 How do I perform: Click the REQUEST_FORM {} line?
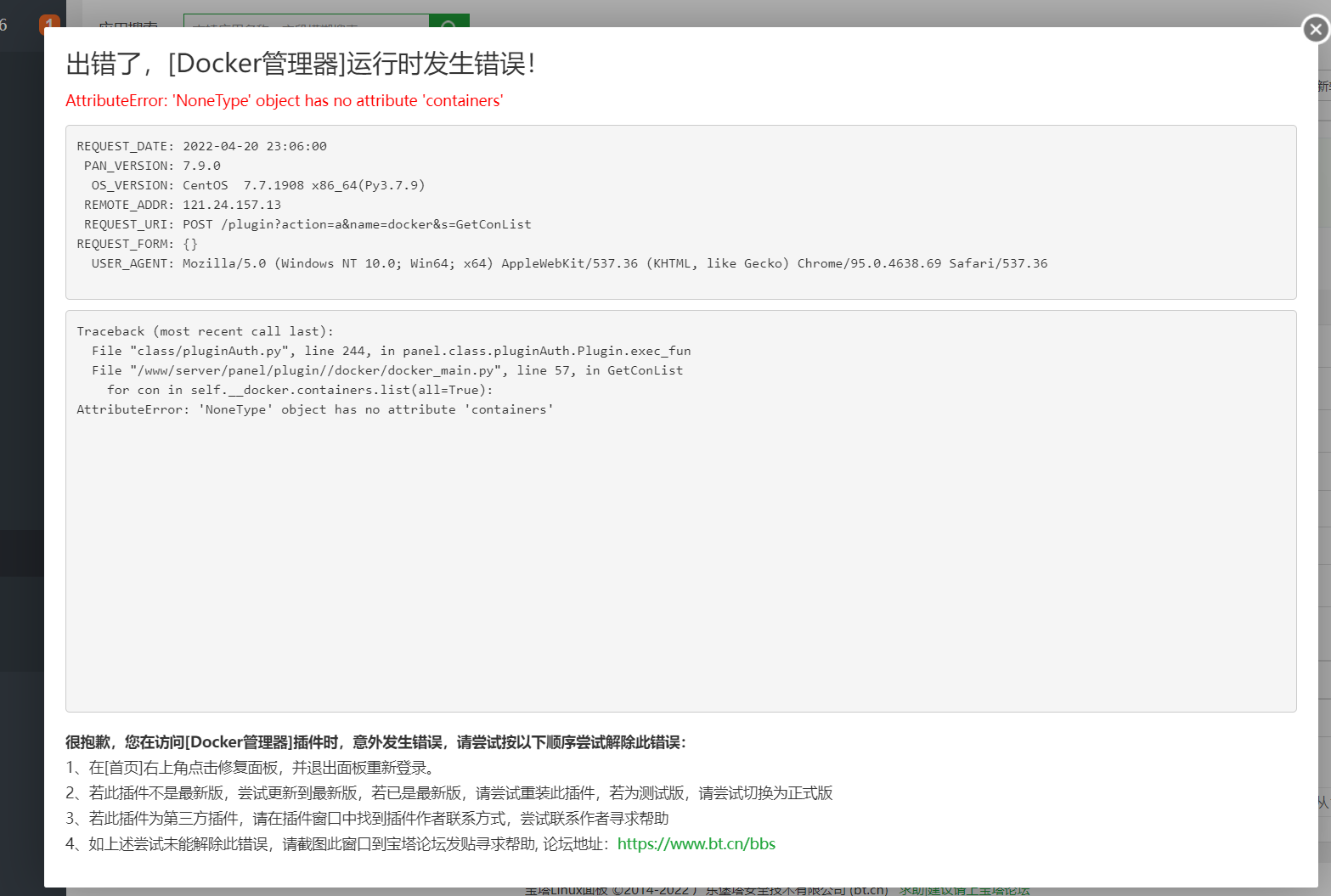click(137, 244)
